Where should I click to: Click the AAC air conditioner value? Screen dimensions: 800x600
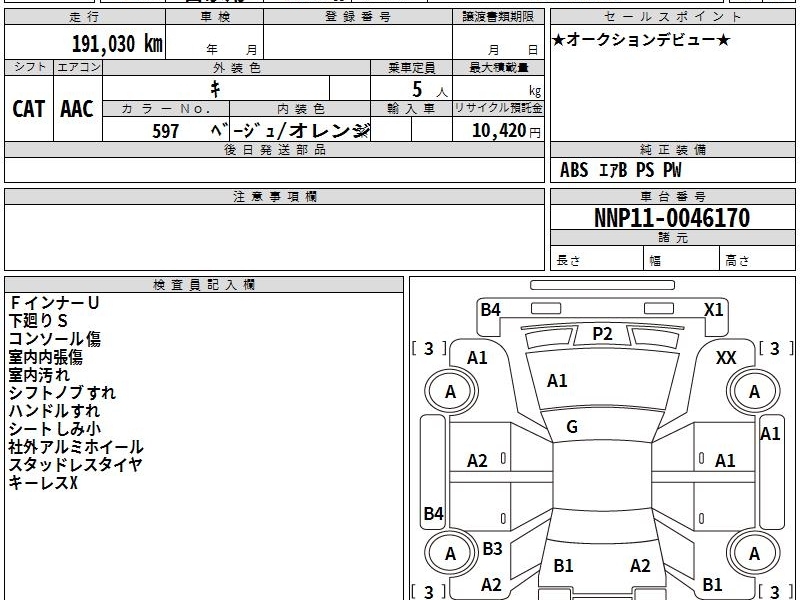coord(77,109)
